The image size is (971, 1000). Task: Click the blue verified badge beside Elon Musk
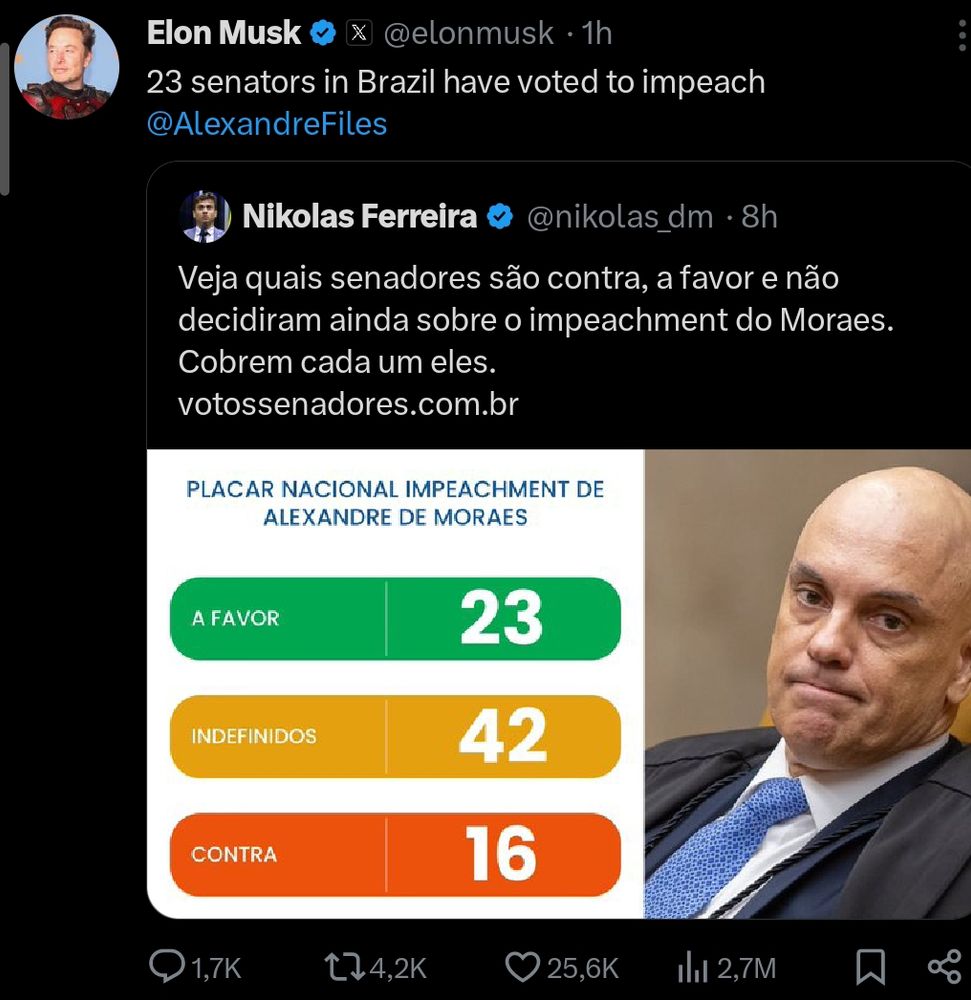(322, 33)
